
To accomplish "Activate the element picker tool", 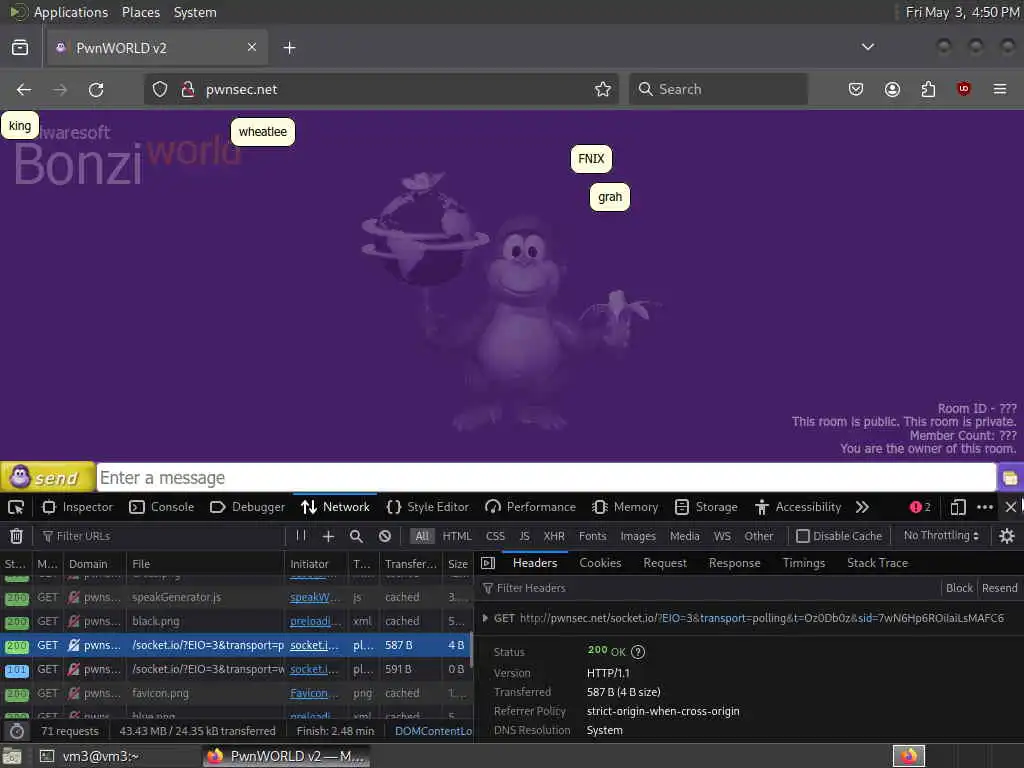I will coord(16,507).
